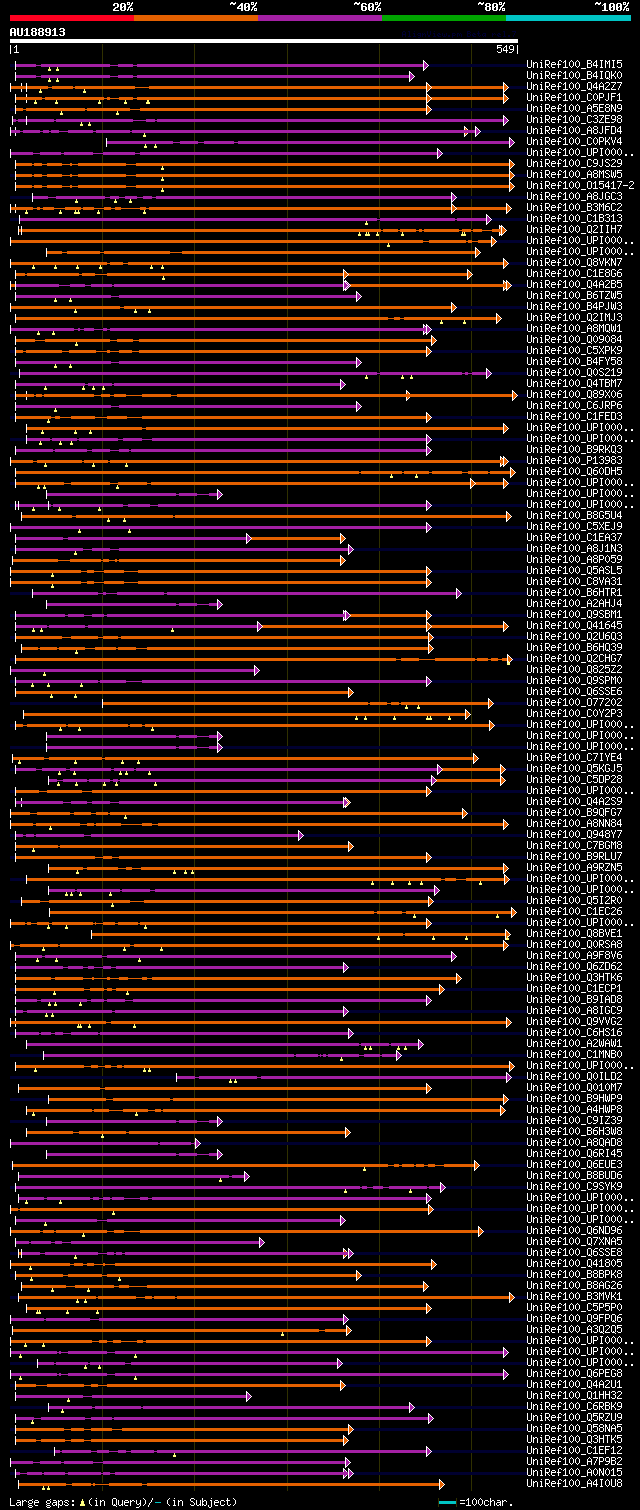Open hit UniRef100_C1EA37
The width and height of the screenshot is (640, 1510).
pyautogui.click(x=574, y=537)
